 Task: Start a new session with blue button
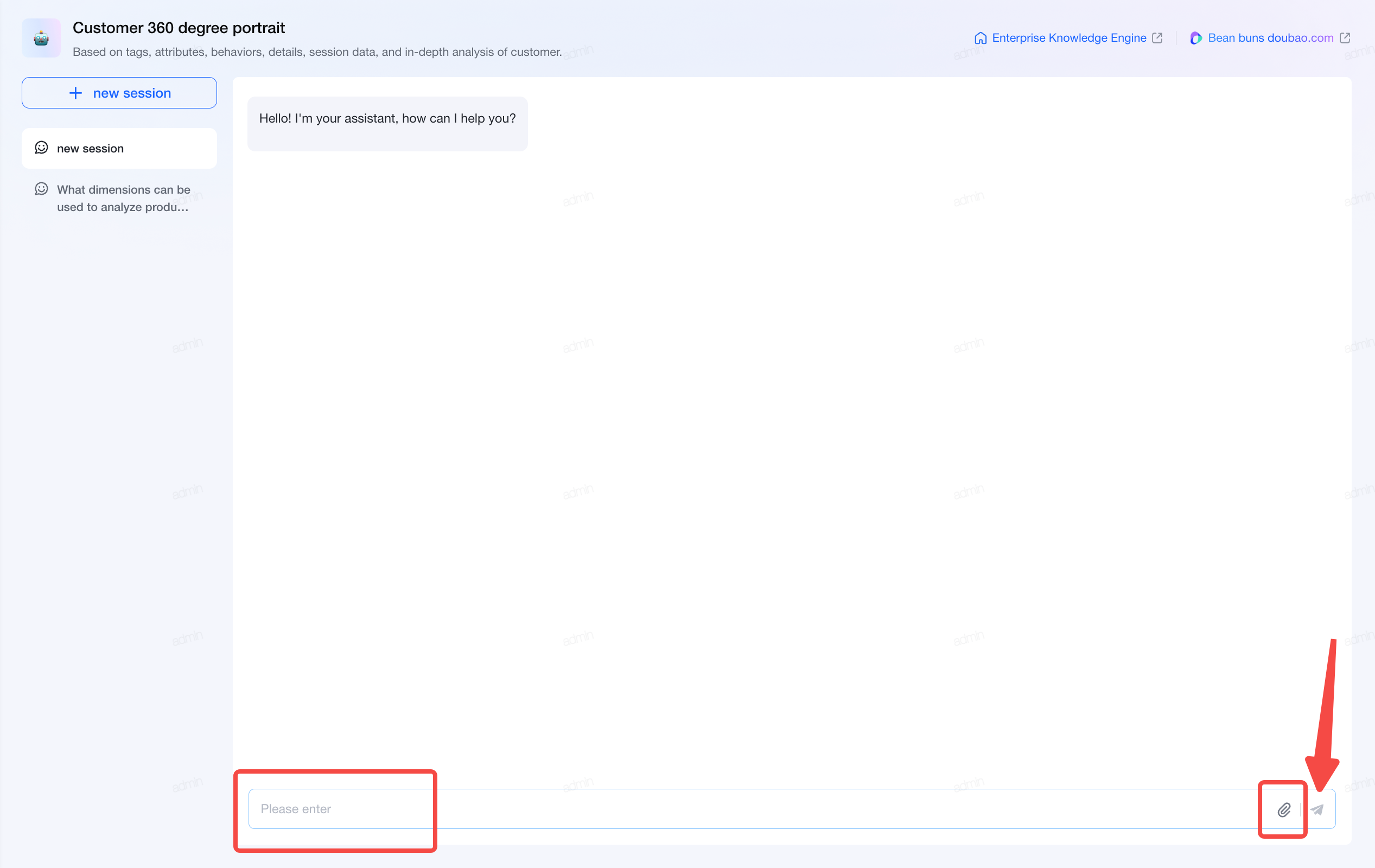[x=119, y=93]
